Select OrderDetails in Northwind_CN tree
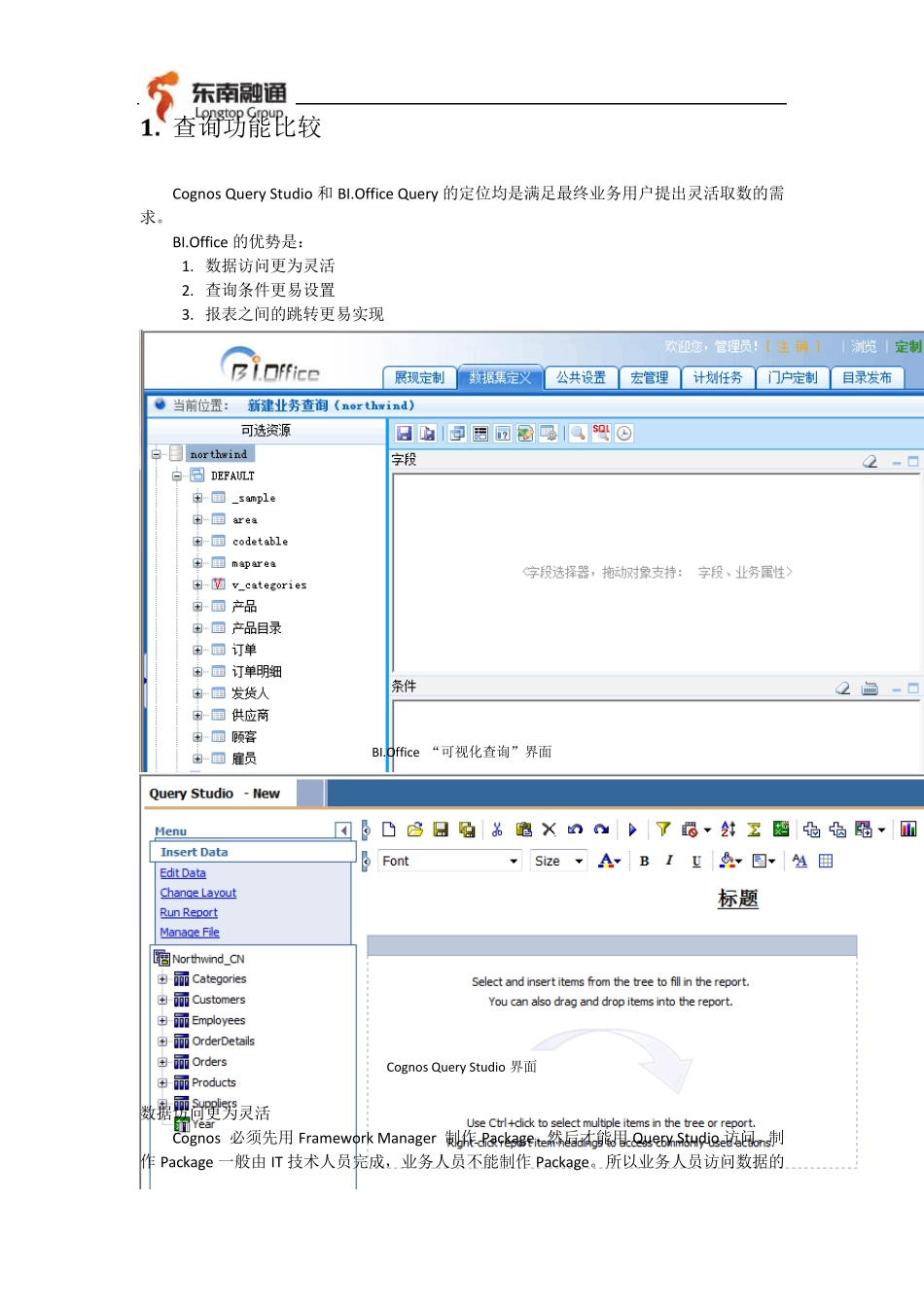This screenshot has width=924, height=1307. [x=224, y=1042]
